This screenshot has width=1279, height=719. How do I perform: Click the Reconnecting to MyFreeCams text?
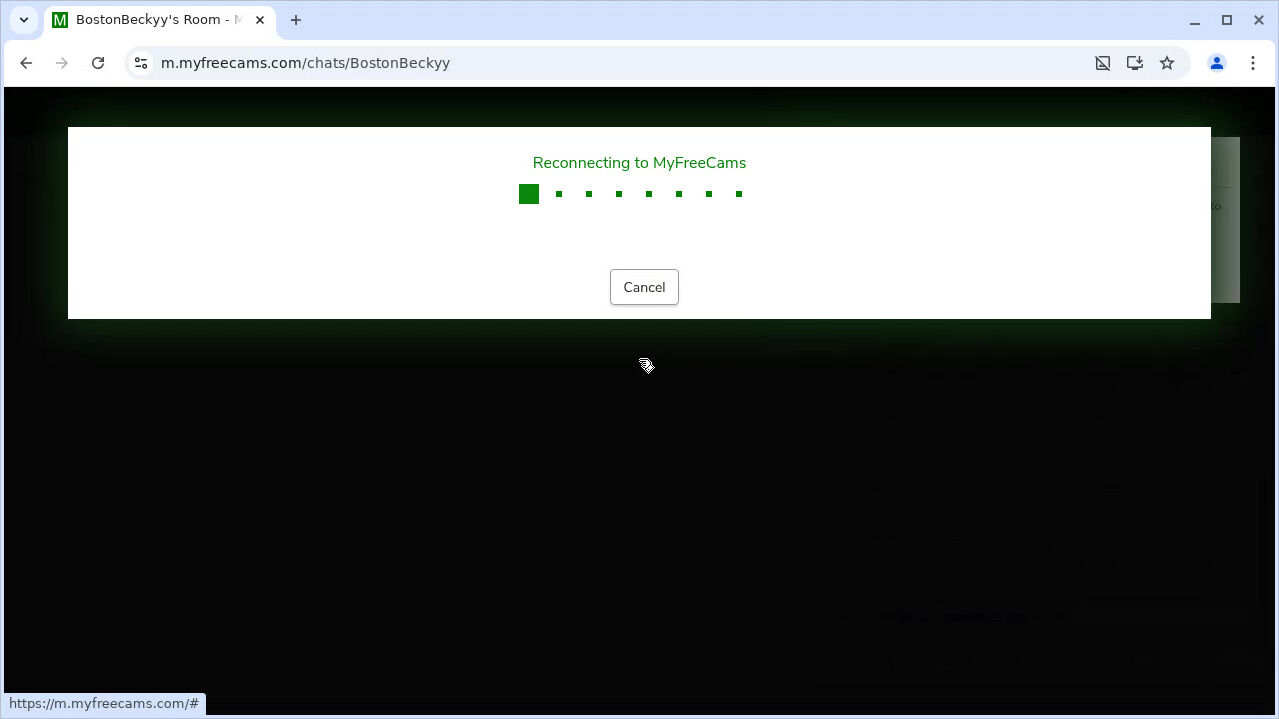639,163
